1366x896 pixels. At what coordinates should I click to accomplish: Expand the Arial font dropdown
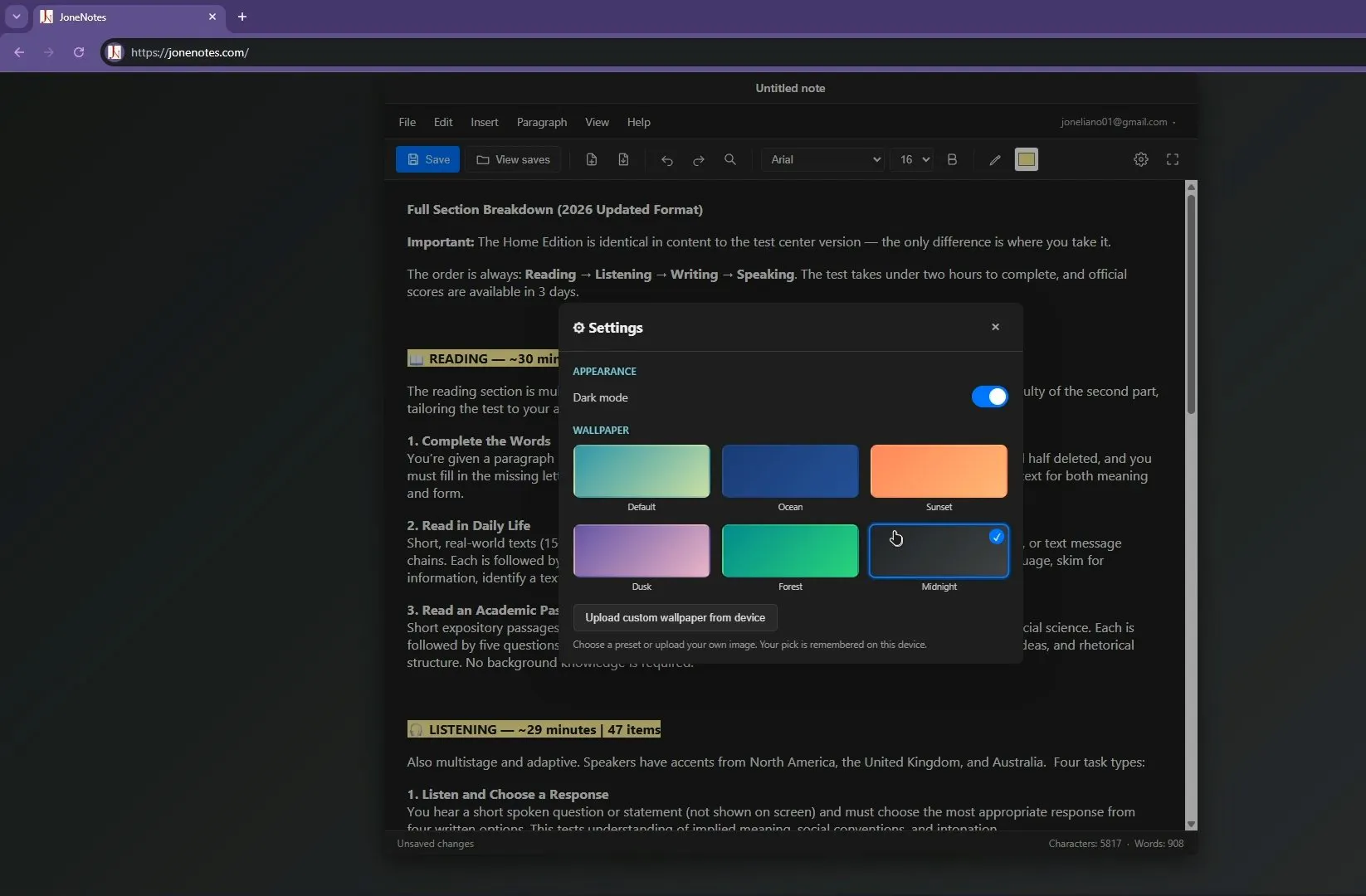(824, 159)
